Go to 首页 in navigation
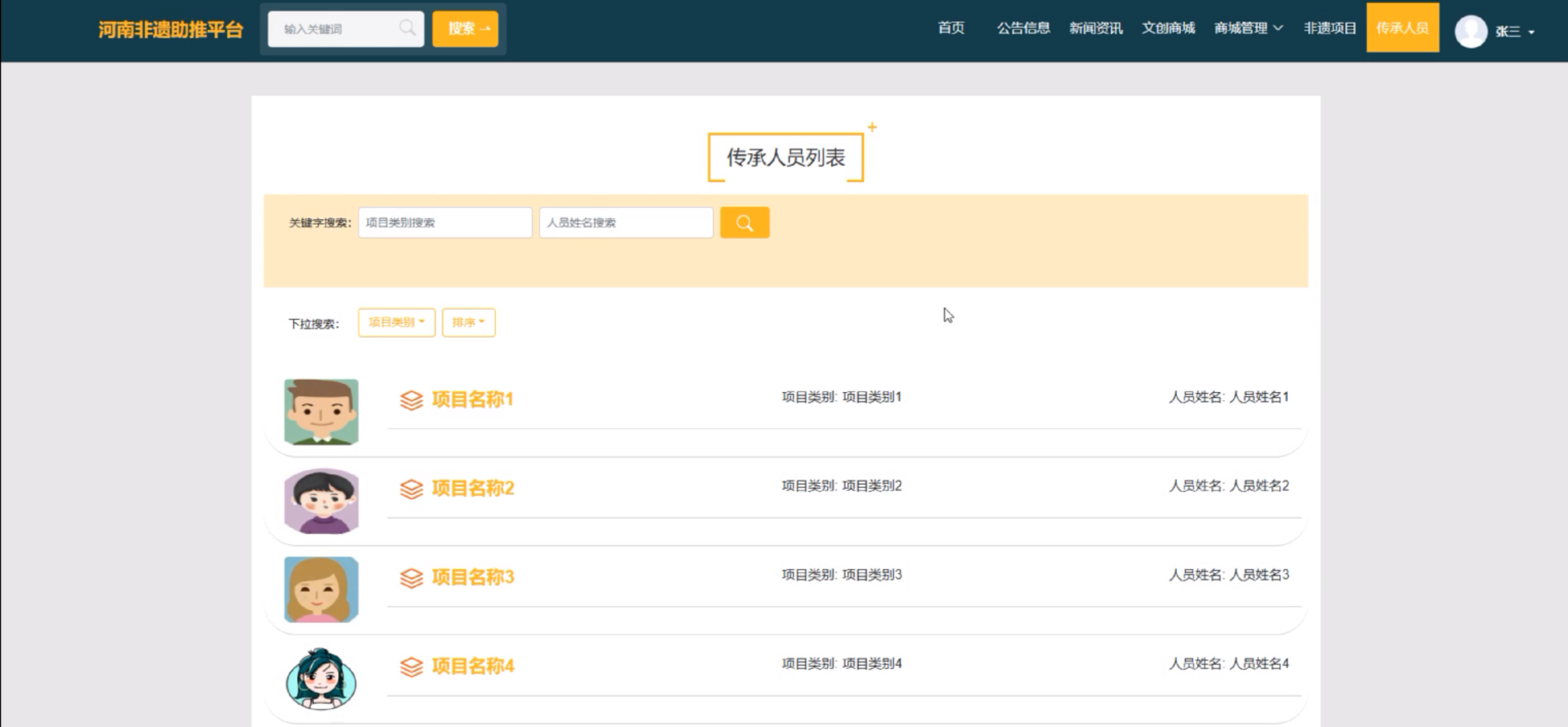 coord(951,28)
